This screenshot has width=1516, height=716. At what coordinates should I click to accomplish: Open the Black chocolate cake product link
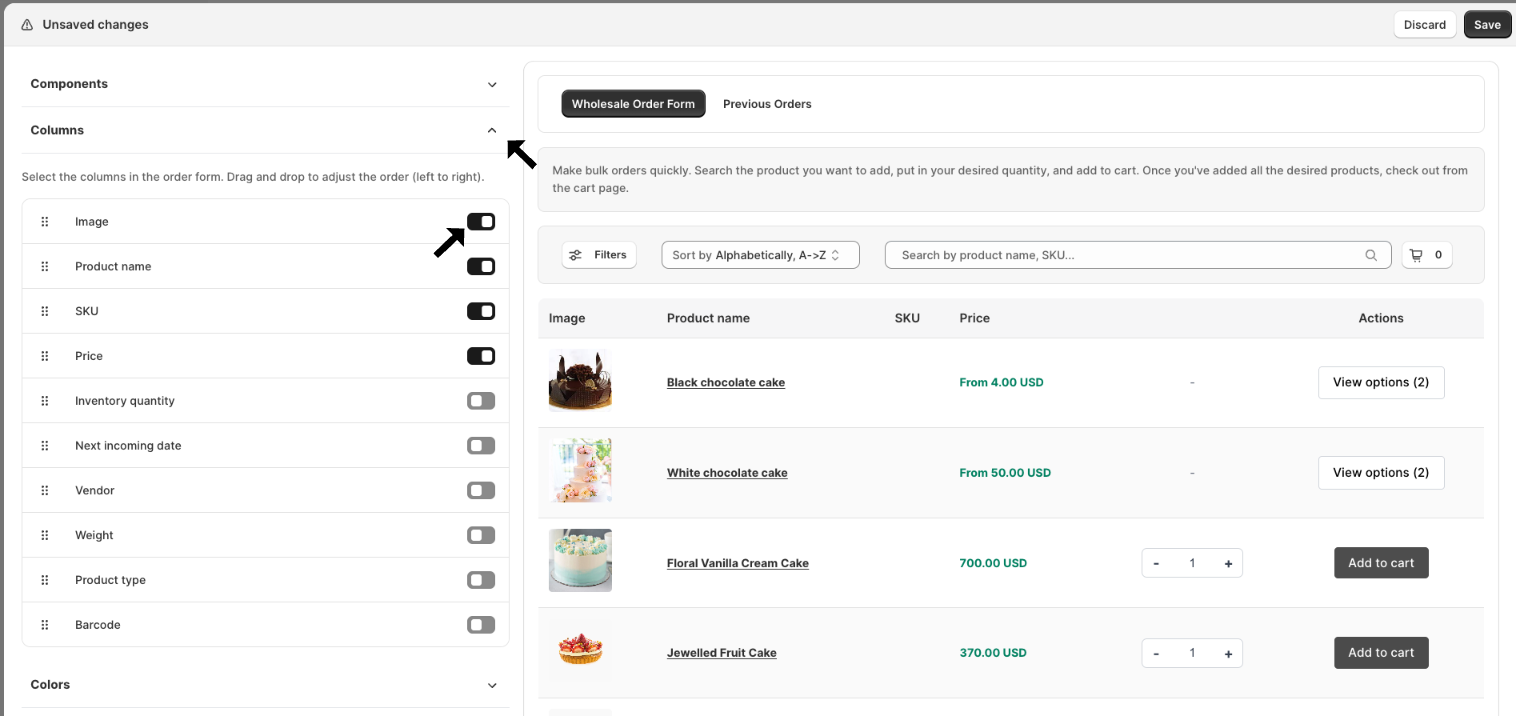coord(726,383)
